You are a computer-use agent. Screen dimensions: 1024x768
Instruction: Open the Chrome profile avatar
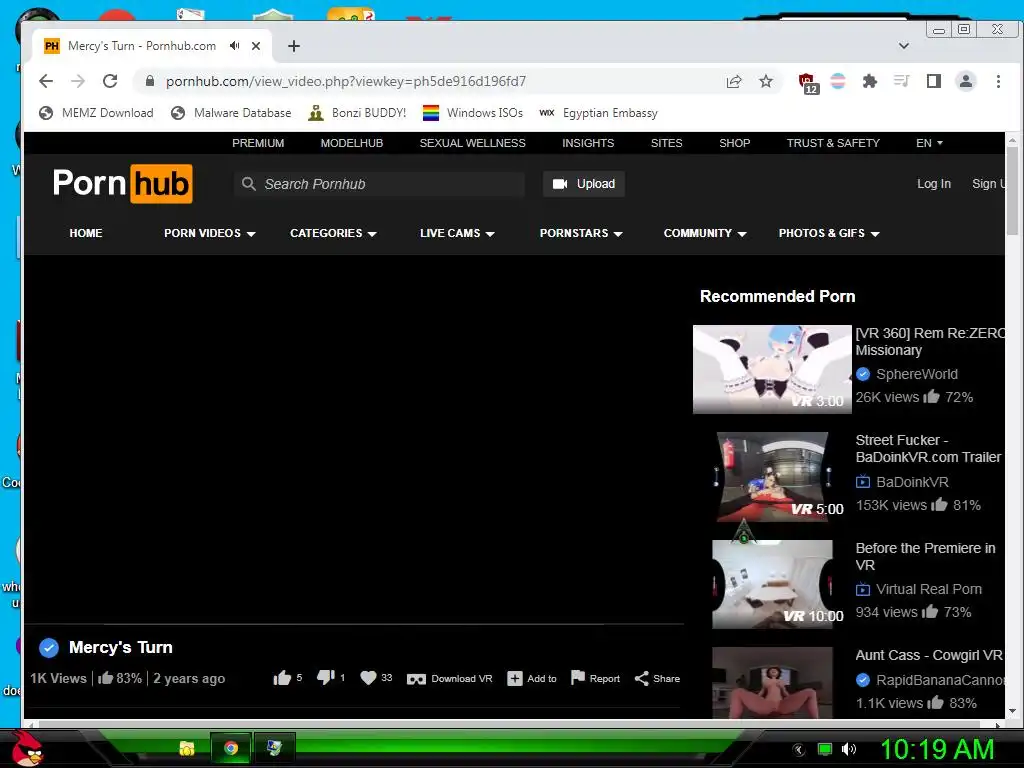point(965,81)
